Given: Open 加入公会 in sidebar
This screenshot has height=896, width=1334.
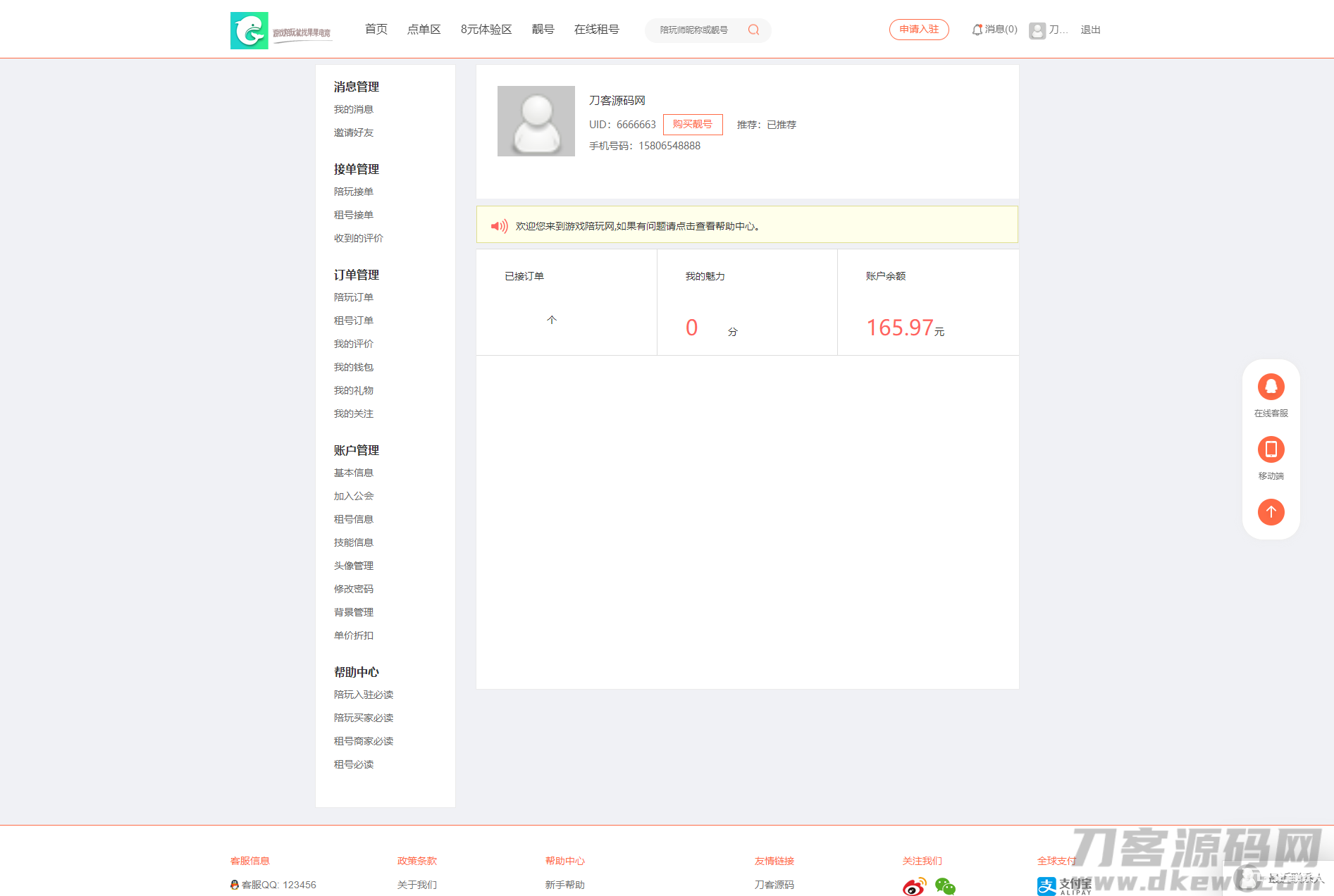Looking at the screenshot, I should pos(354,496).
